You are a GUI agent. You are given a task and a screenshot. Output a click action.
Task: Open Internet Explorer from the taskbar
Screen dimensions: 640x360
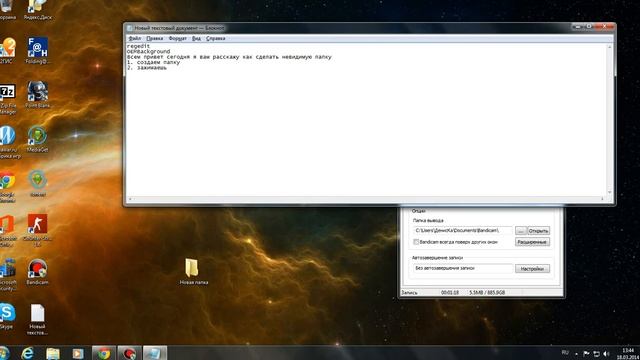pyautogui.click(x=27, y=353)
